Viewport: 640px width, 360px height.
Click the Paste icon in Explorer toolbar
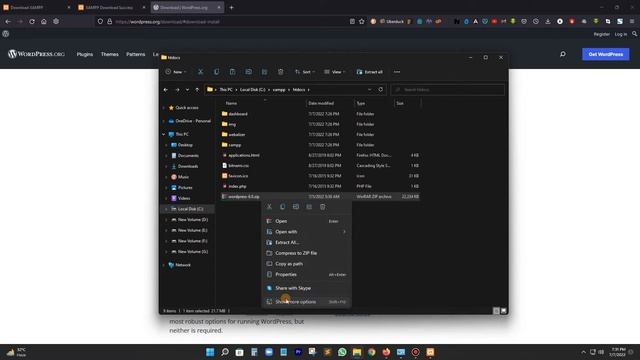(232, 72)
